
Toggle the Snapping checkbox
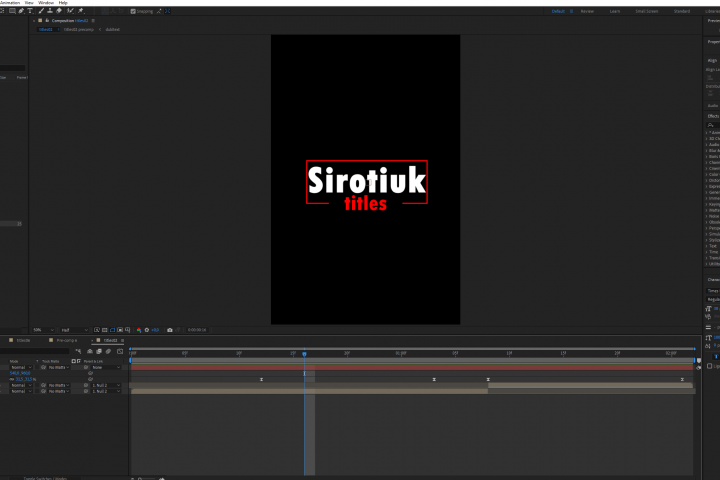point(133,11)
